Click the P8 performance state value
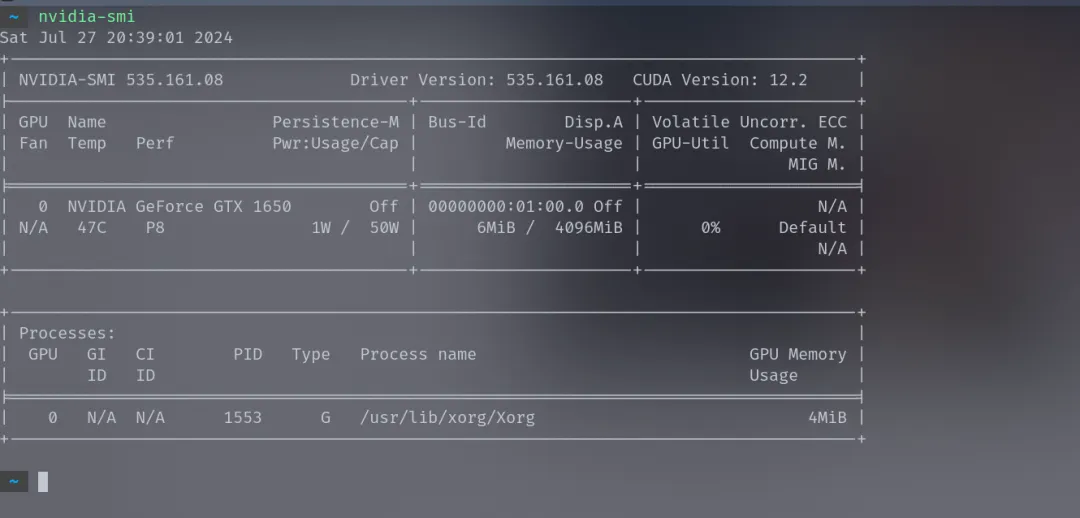 click(x=155, y=227)
